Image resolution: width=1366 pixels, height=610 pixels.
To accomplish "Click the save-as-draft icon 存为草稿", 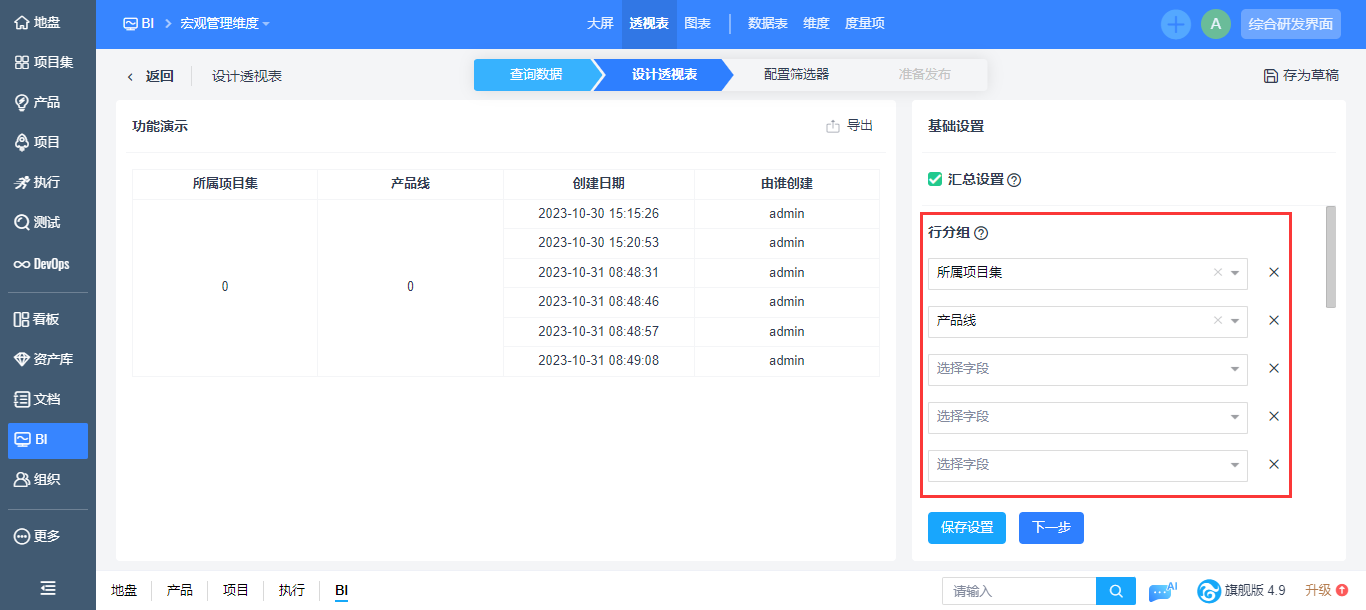I will [x=1271, y=76].
